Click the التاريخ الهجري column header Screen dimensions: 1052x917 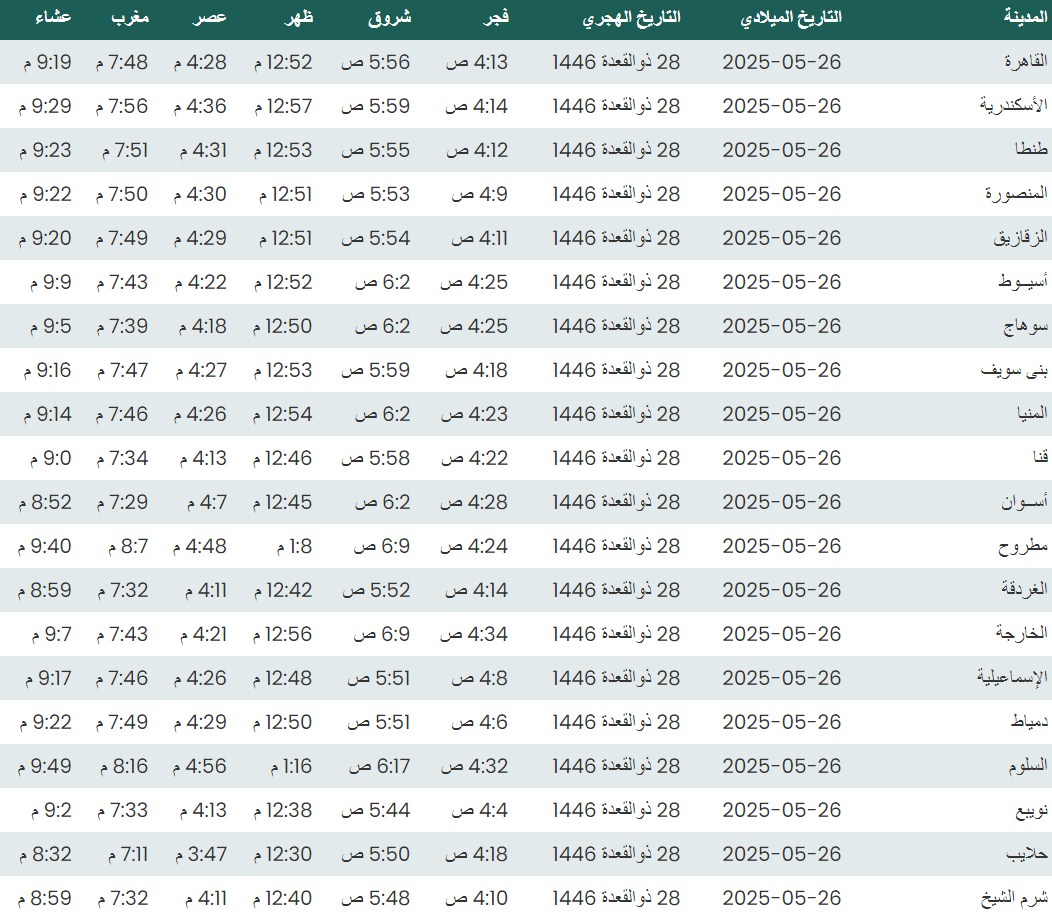pyautogui.click(x=631, y=18)
